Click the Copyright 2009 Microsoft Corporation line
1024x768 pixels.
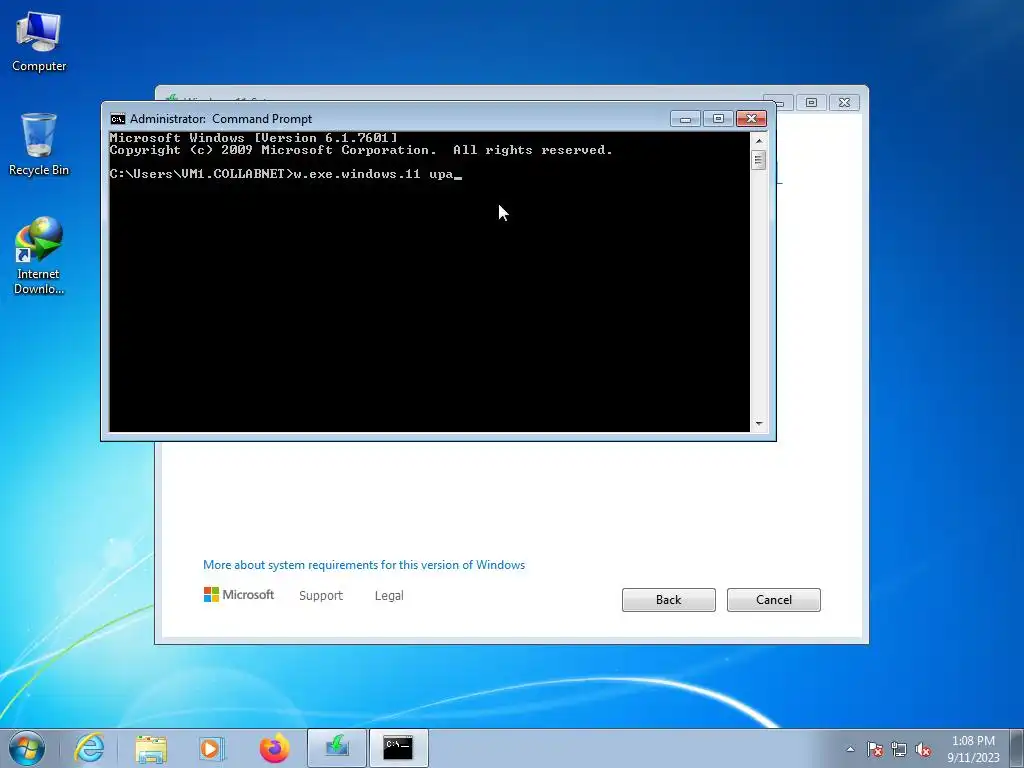[x=361, y=150]
